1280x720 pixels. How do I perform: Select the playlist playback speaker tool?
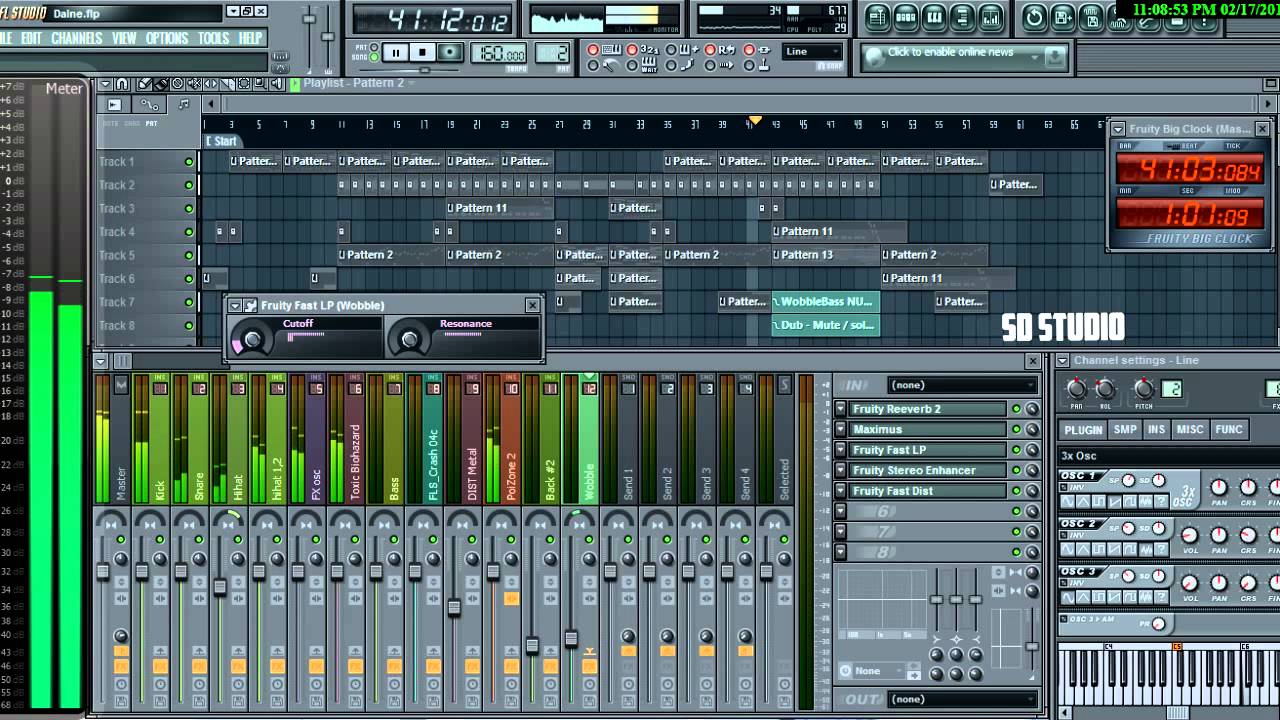(x=276, y=84)
